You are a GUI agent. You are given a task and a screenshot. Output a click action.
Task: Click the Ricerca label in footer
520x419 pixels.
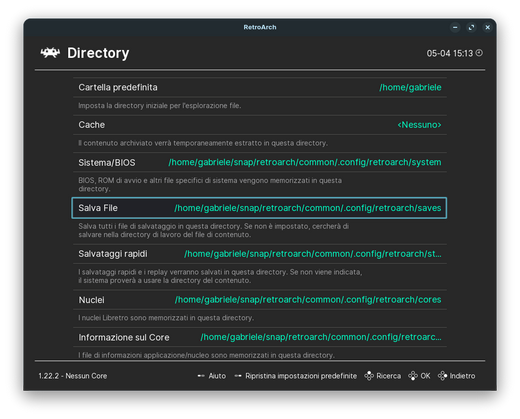click(x=389, y=376)
